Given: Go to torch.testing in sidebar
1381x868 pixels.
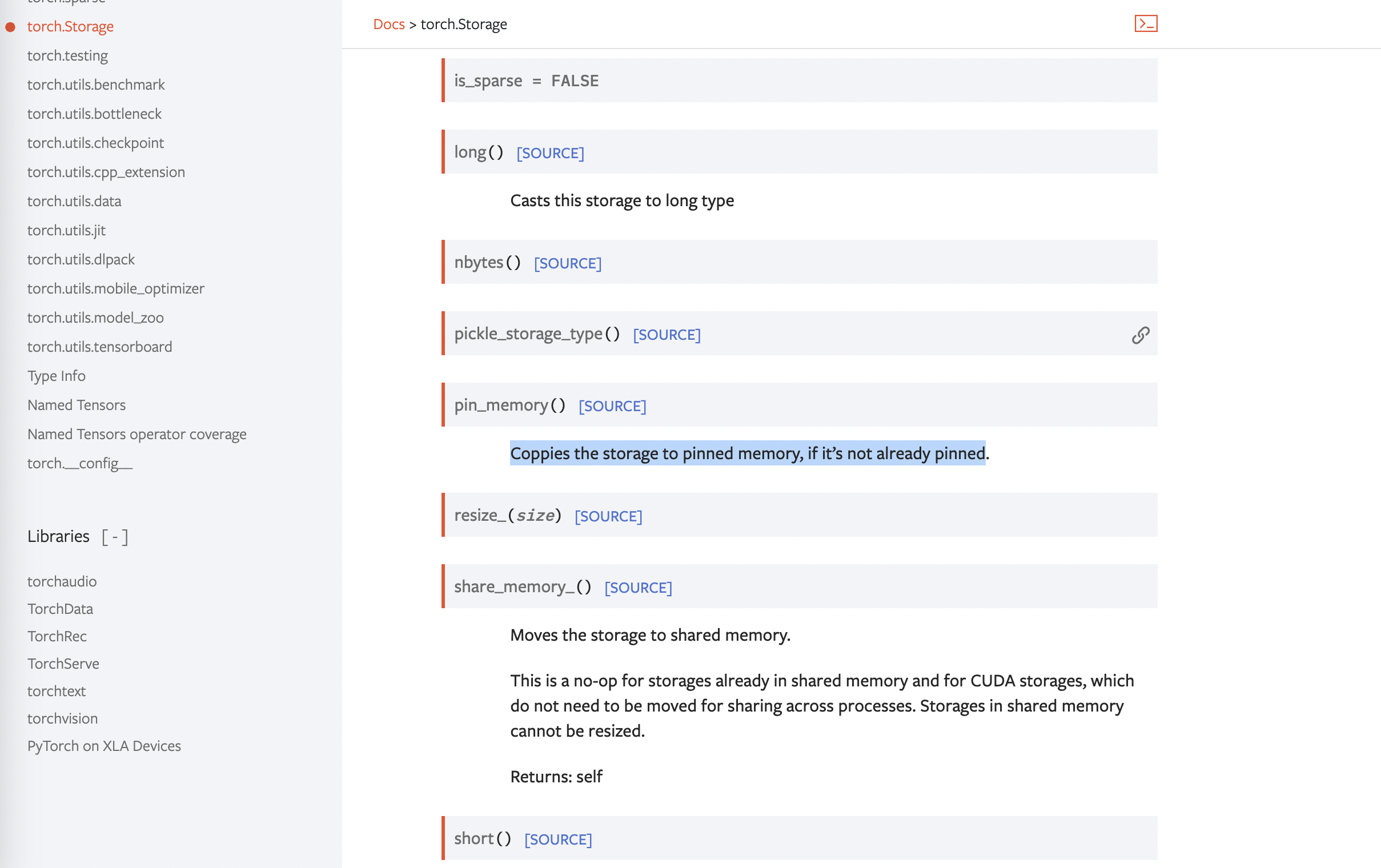Looking at the screenshot, I should point(67,55).
